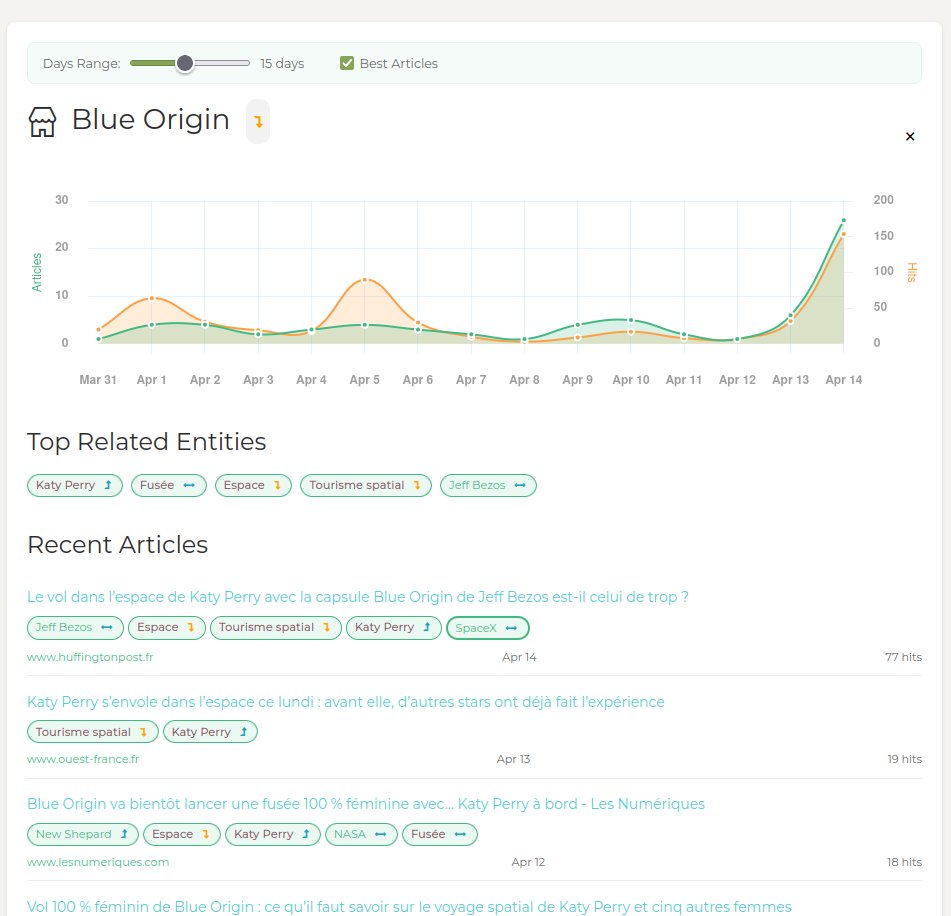The height and width of the screenshot is (916, 951).
Task: Uncheck the Best Articles checkbox
Action: [347, 63]
